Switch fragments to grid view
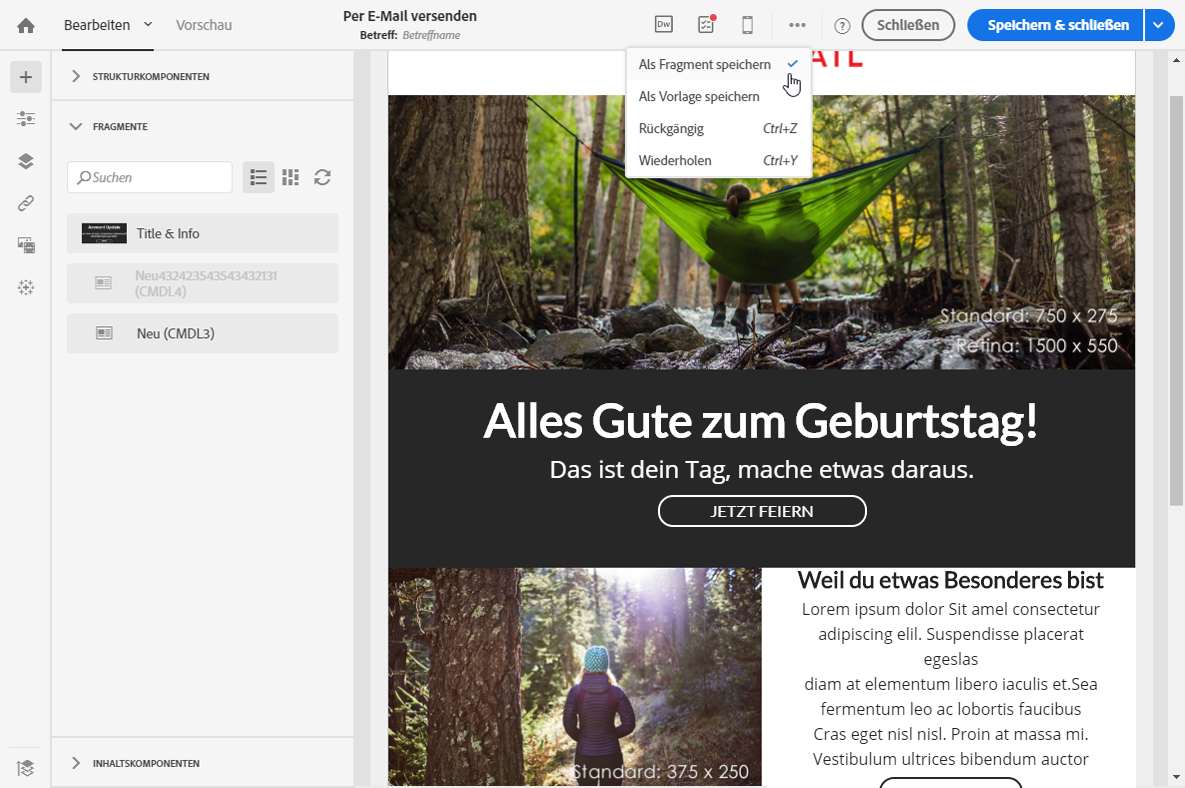 [291, 178]
